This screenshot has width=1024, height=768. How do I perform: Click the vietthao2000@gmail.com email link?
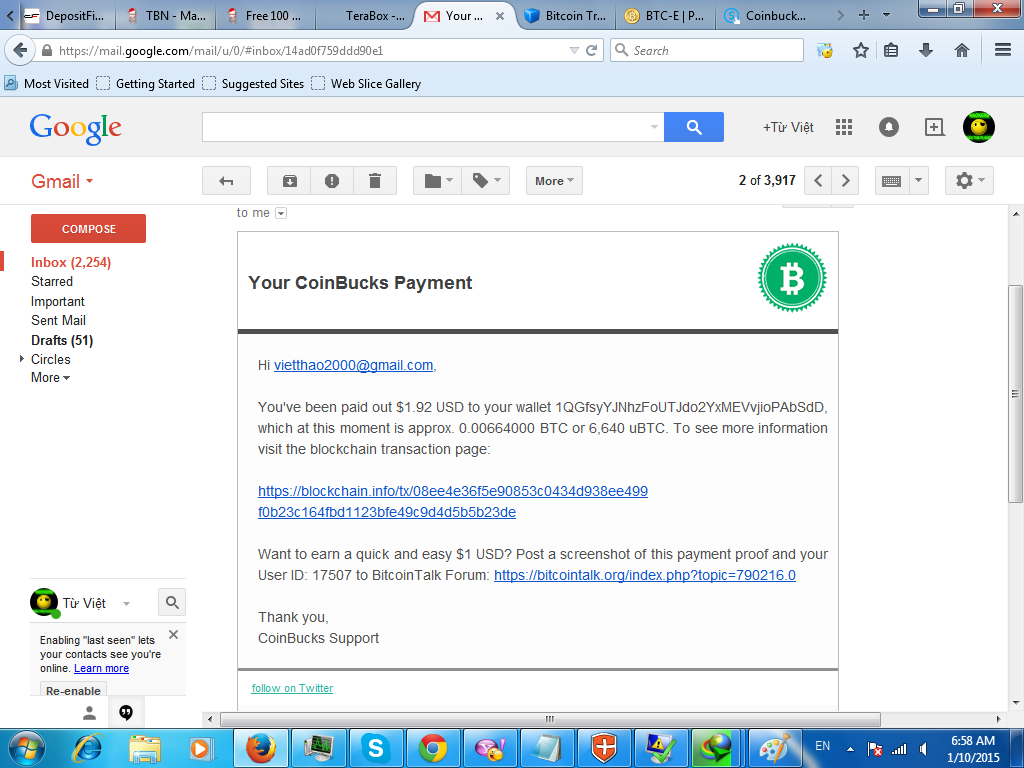pos(353,365)
